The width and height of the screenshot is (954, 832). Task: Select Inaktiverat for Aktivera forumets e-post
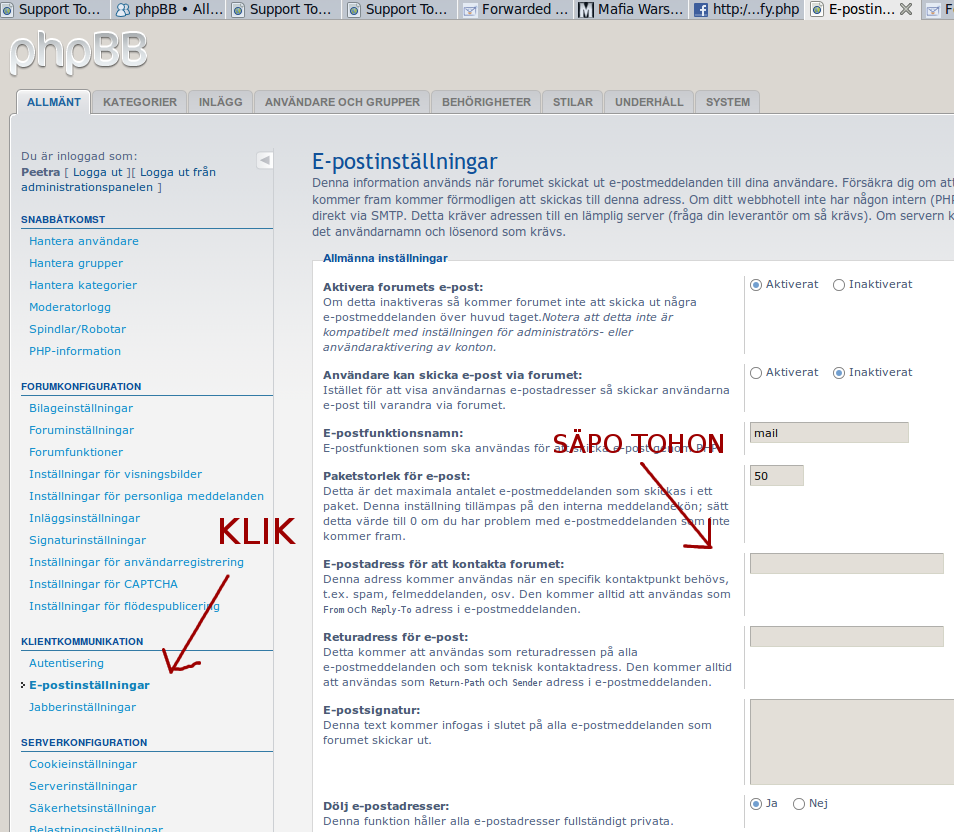pos(839,284)
